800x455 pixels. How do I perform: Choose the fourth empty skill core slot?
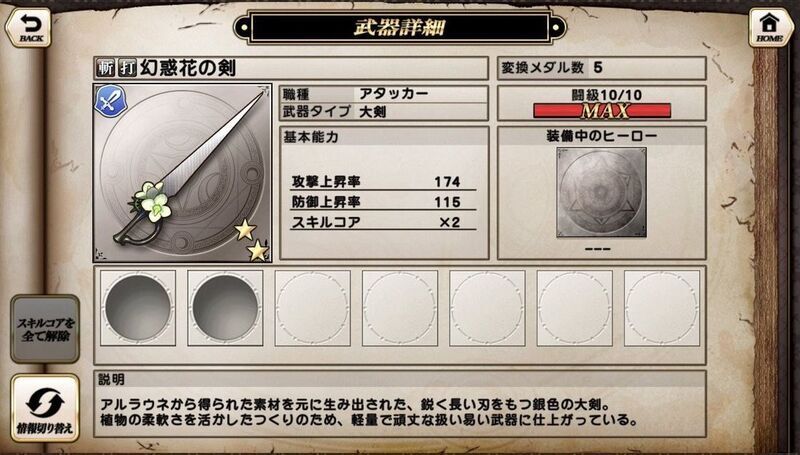[x=399, y=308]
